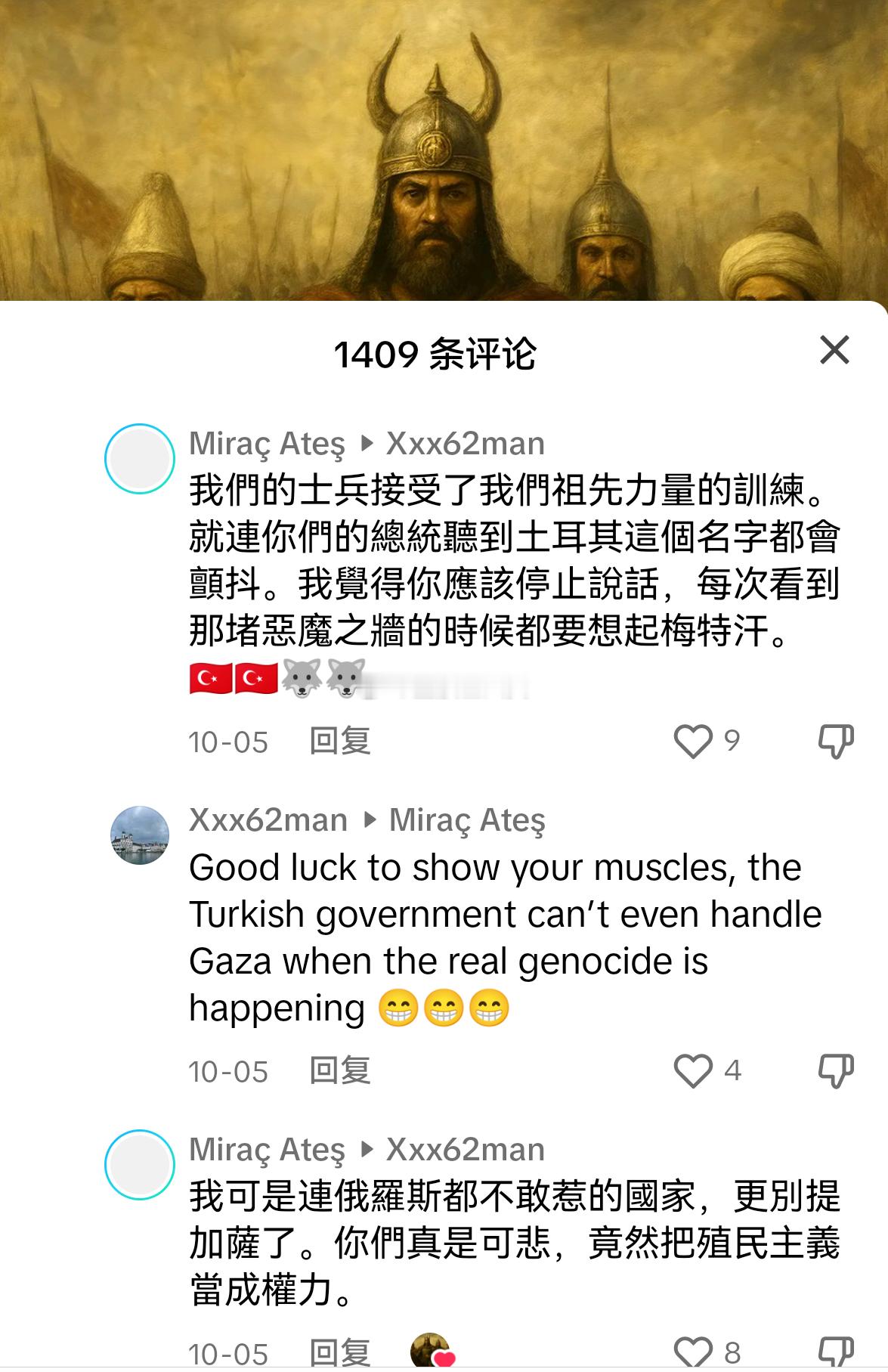Tap Xxx62man reply target in first comment
The image size is (888, 1372).
[466, 444]
